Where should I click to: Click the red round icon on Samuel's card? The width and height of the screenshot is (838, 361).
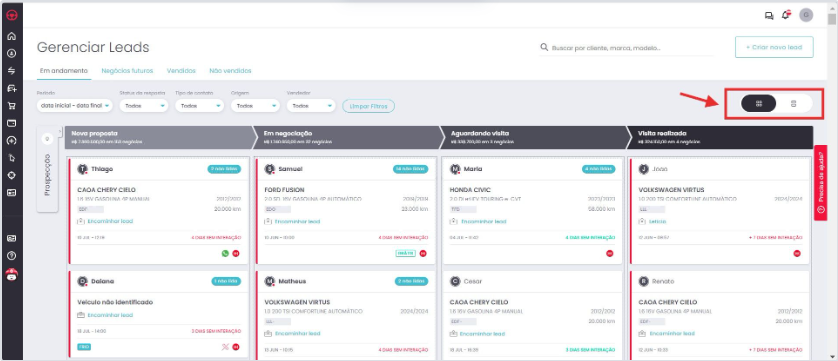[423, 254]
